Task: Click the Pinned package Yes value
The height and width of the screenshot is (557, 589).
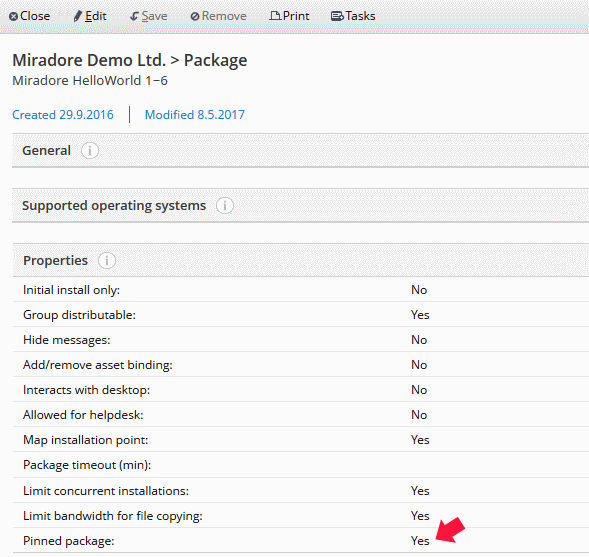Action: 420,540
